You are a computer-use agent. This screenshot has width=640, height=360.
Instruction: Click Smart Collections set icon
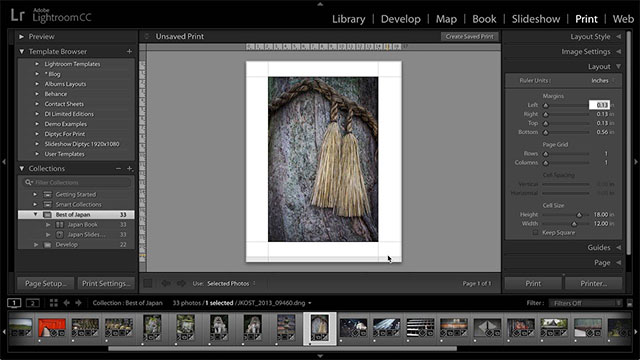(47, 204)
